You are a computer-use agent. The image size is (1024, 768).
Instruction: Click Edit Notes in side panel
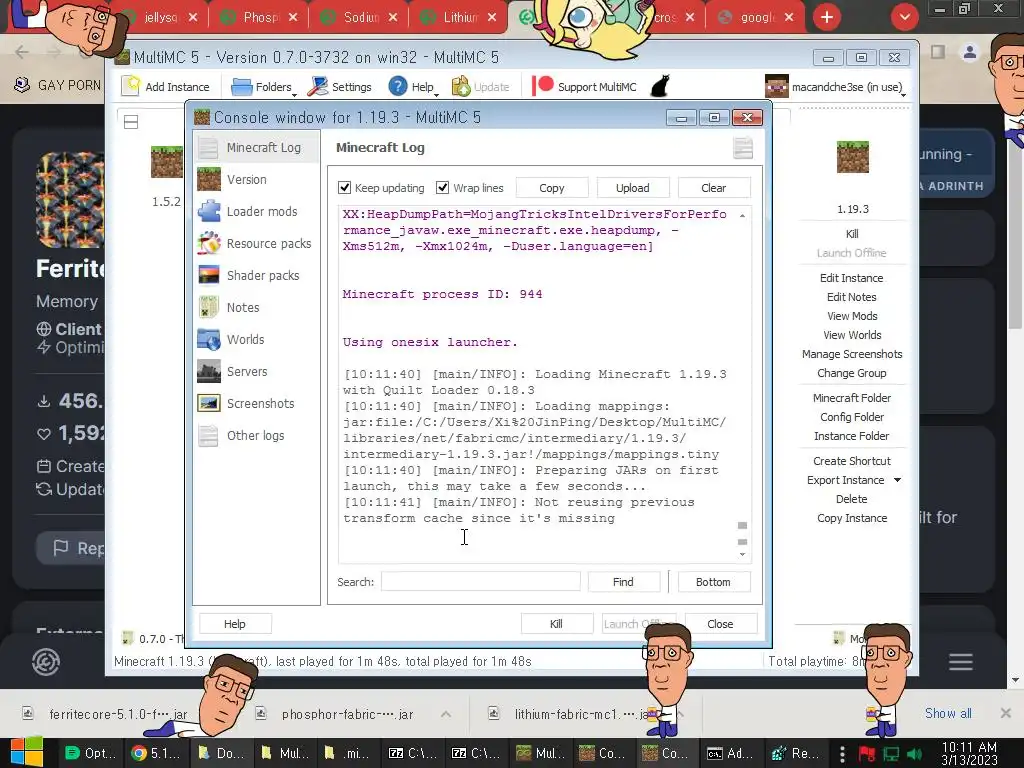(x=852, y=297)
